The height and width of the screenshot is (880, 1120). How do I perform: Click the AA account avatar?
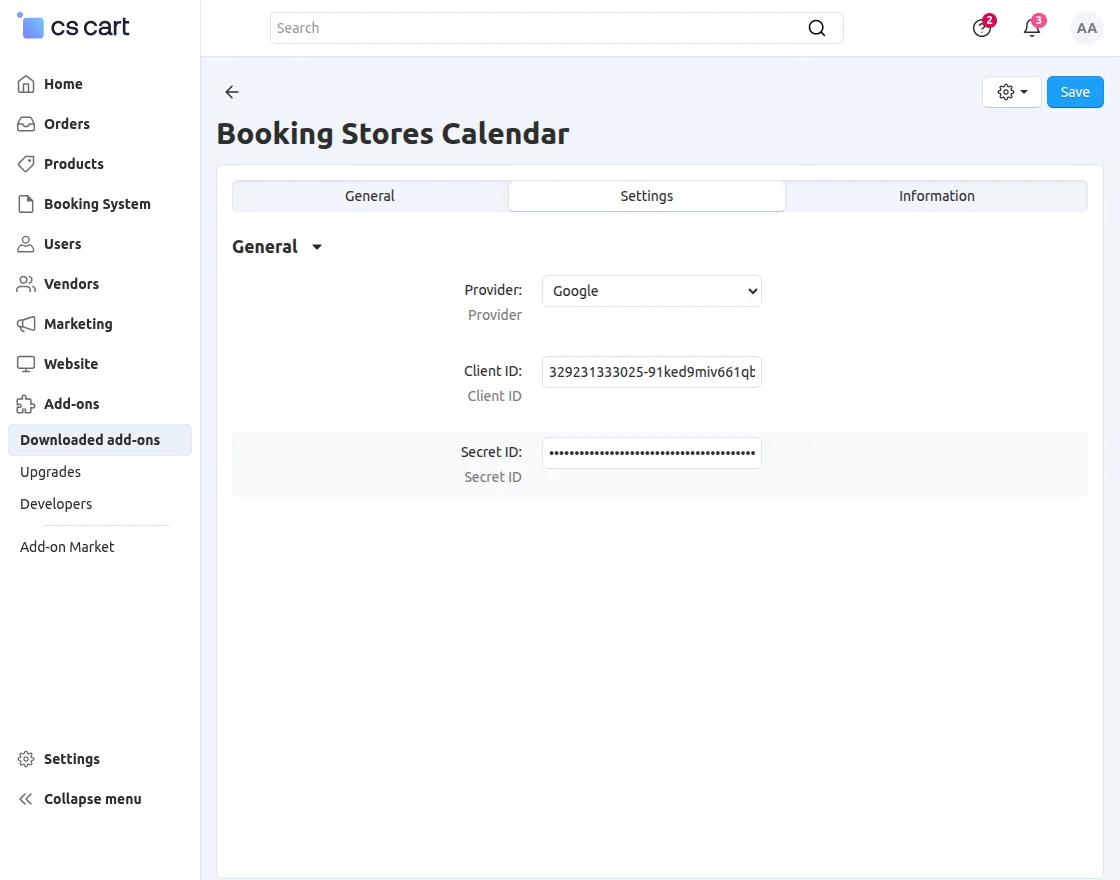click(1087, 28)
